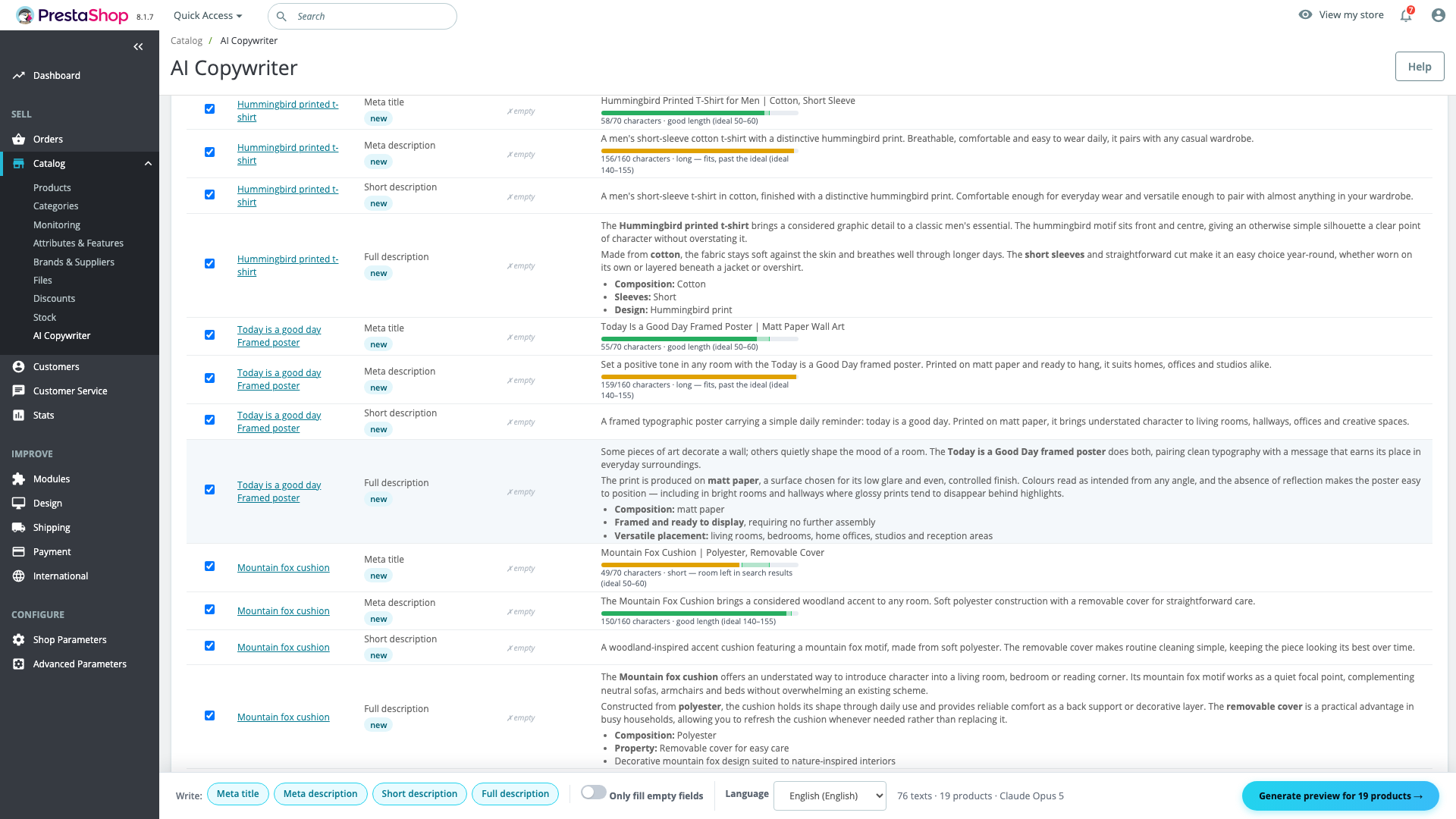
Task: Click Mountain Fox Cushion meta title length bar
Action: coord(699,565)
